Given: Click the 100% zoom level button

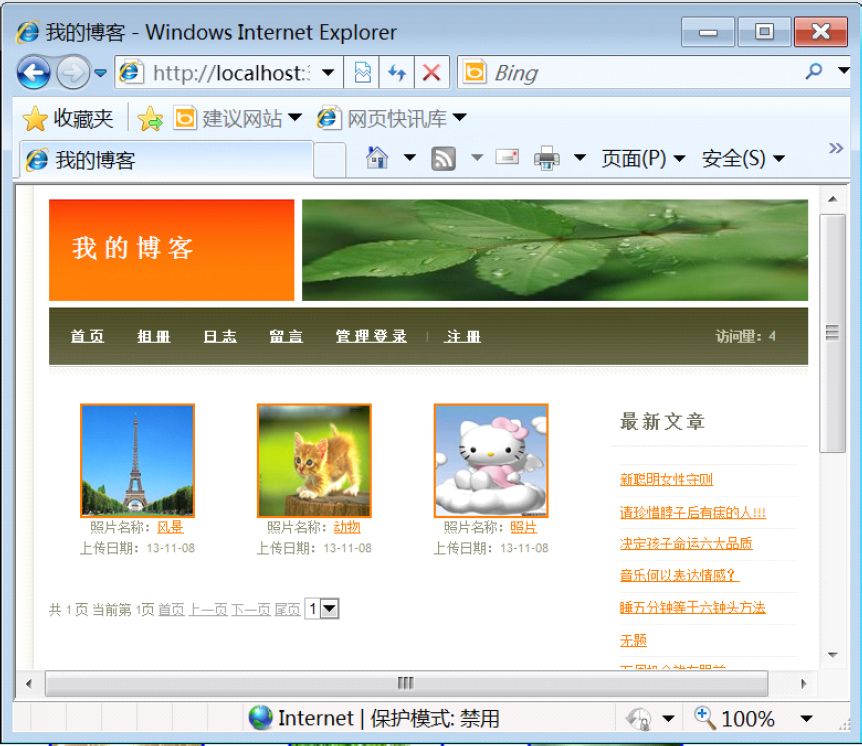Looking at the screenshot, I should click(734, 719).
